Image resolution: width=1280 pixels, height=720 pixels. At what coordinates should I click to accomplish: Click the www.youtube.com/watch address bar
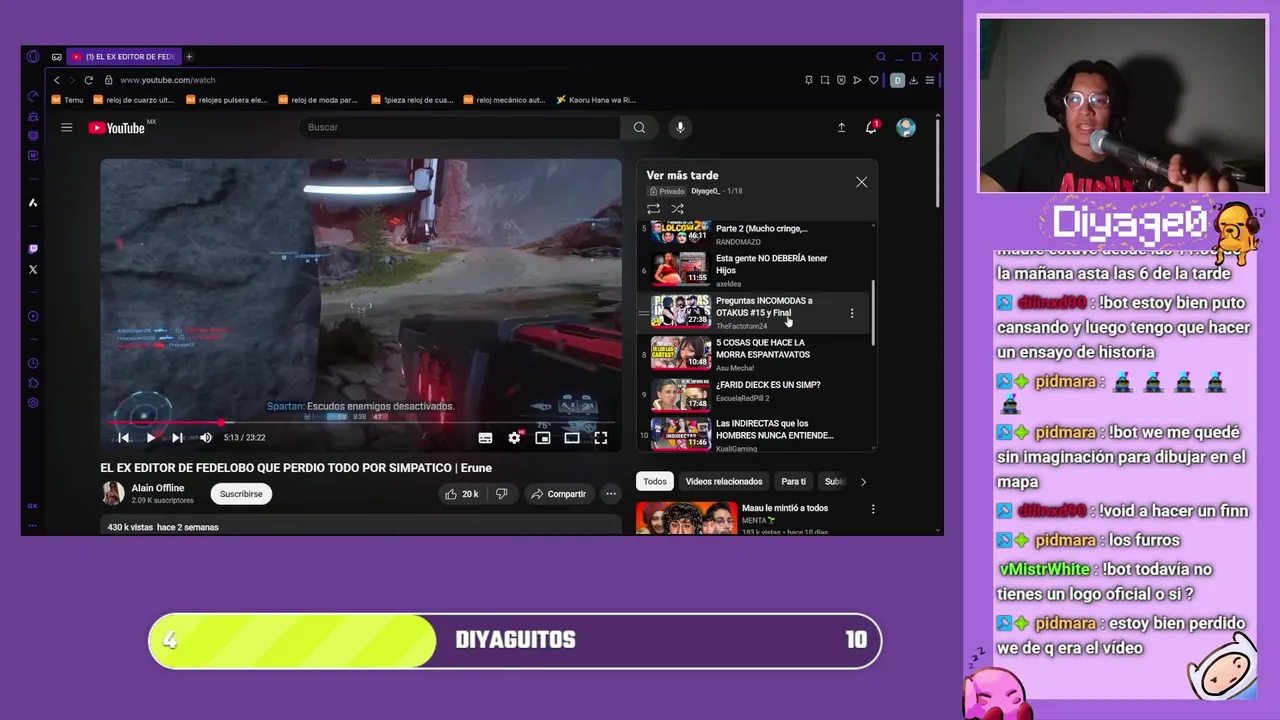coord(167,80)
